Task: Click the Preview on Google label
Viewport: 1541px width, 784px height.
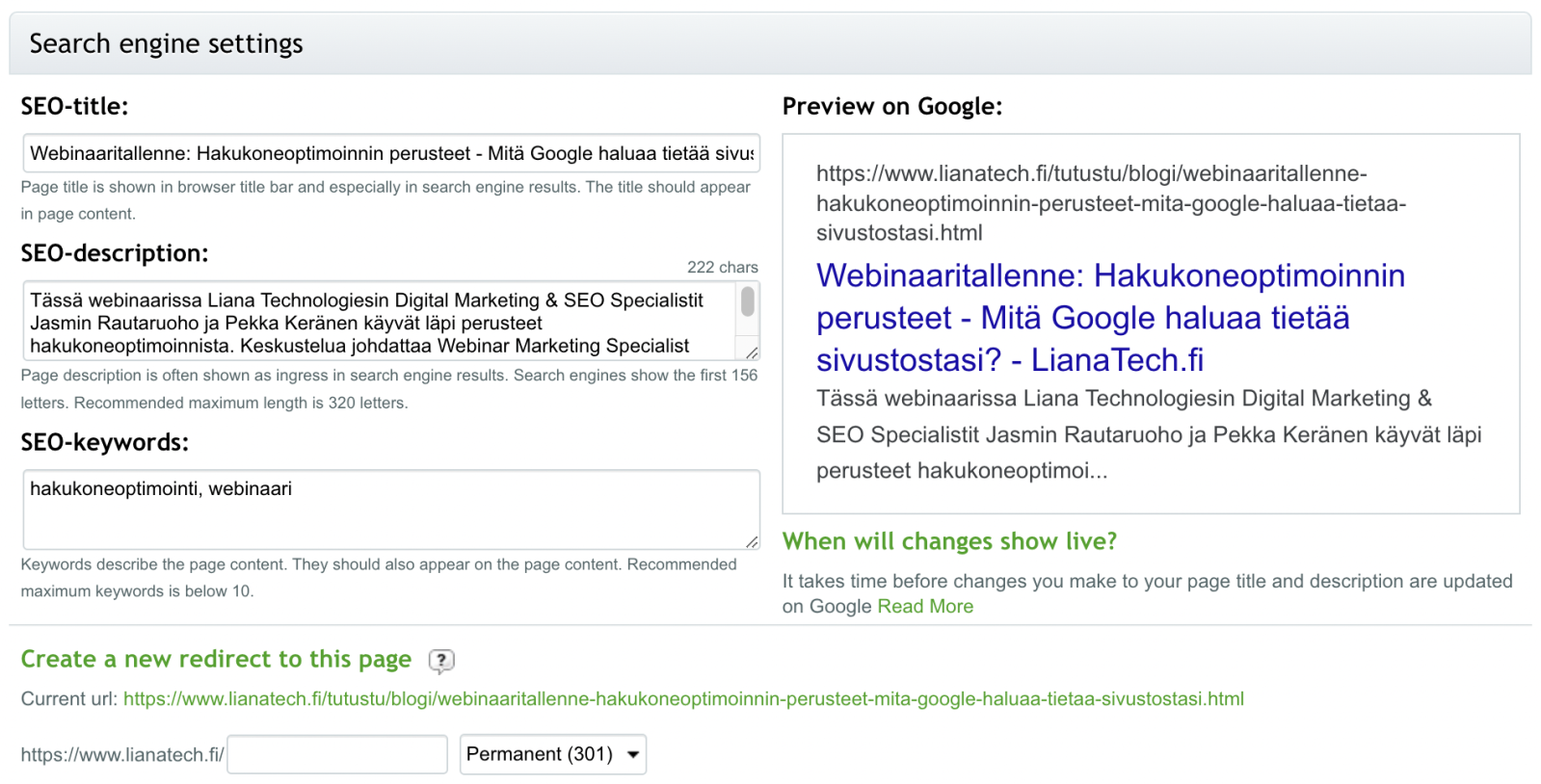Action: tap(891, 107)
